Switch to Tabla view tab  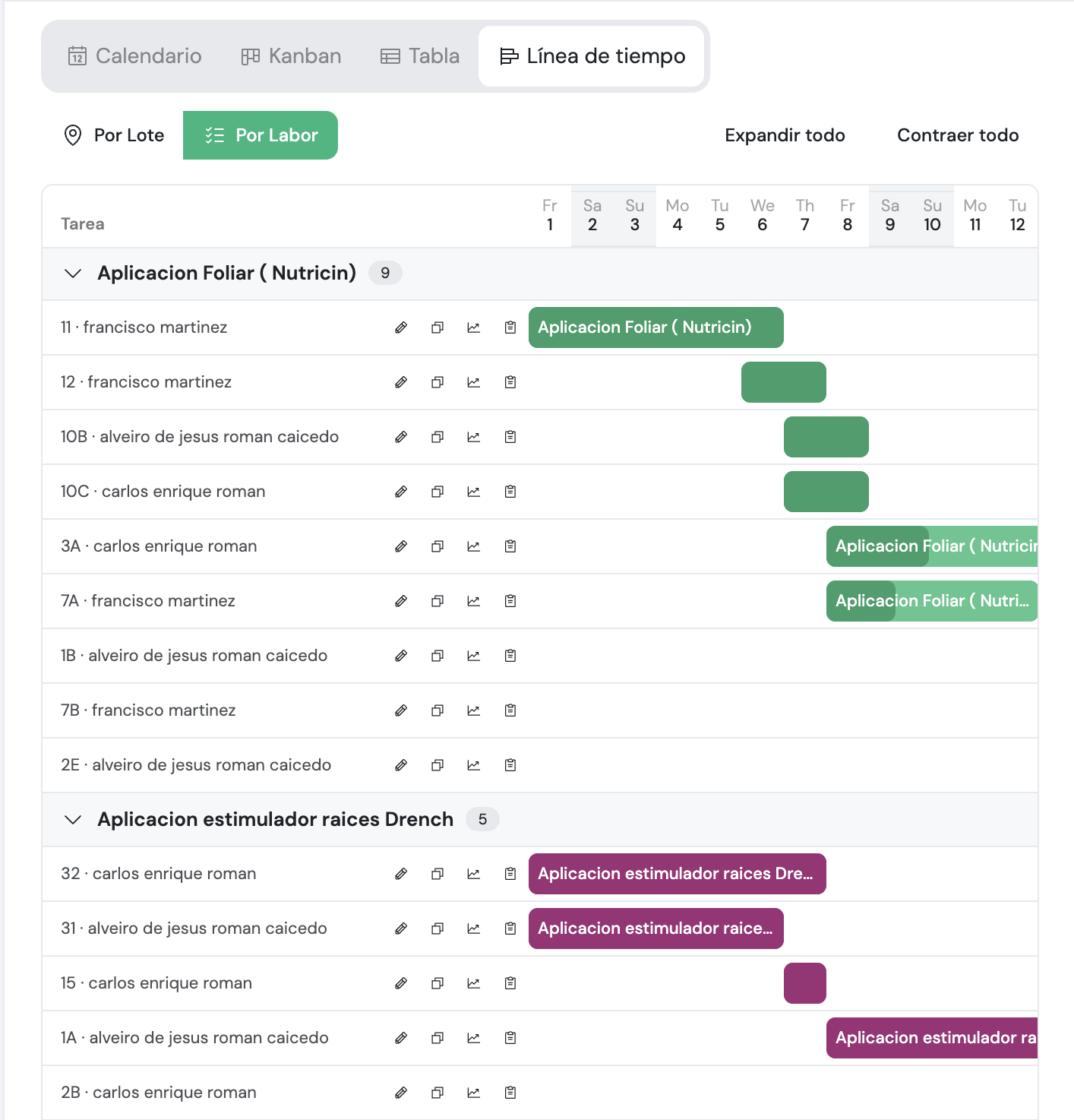click(420, 56)
